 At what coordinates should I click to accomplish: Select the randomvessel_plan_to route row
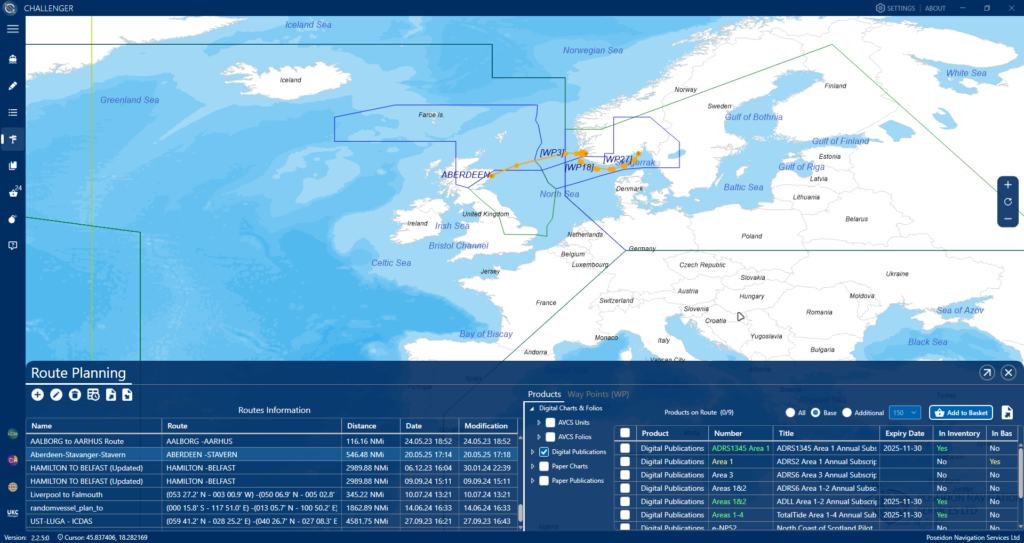pos(271,508)
